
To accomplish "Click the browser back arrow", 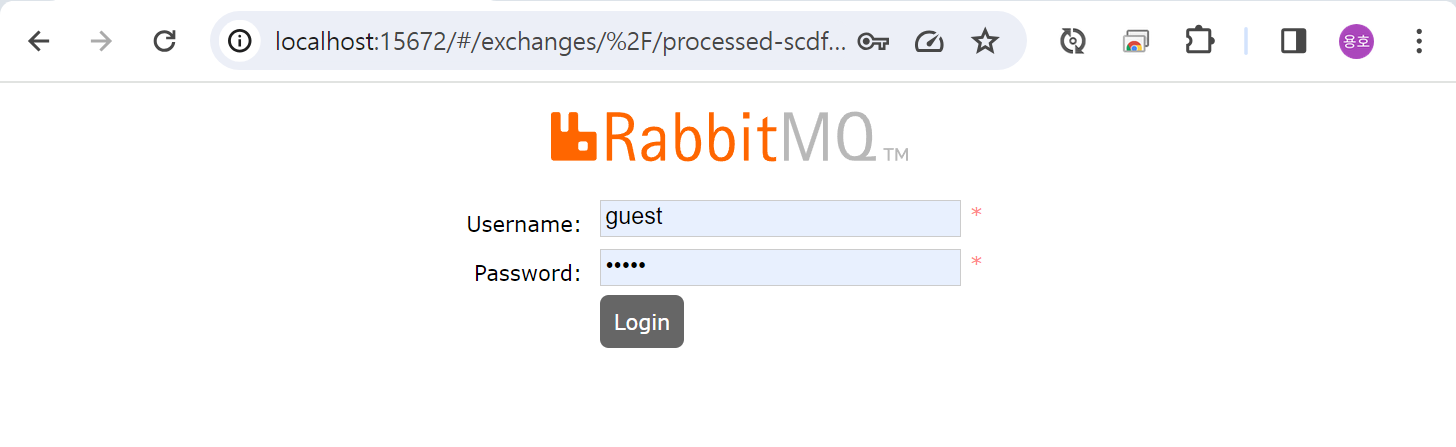I will [x=38, y=41].
